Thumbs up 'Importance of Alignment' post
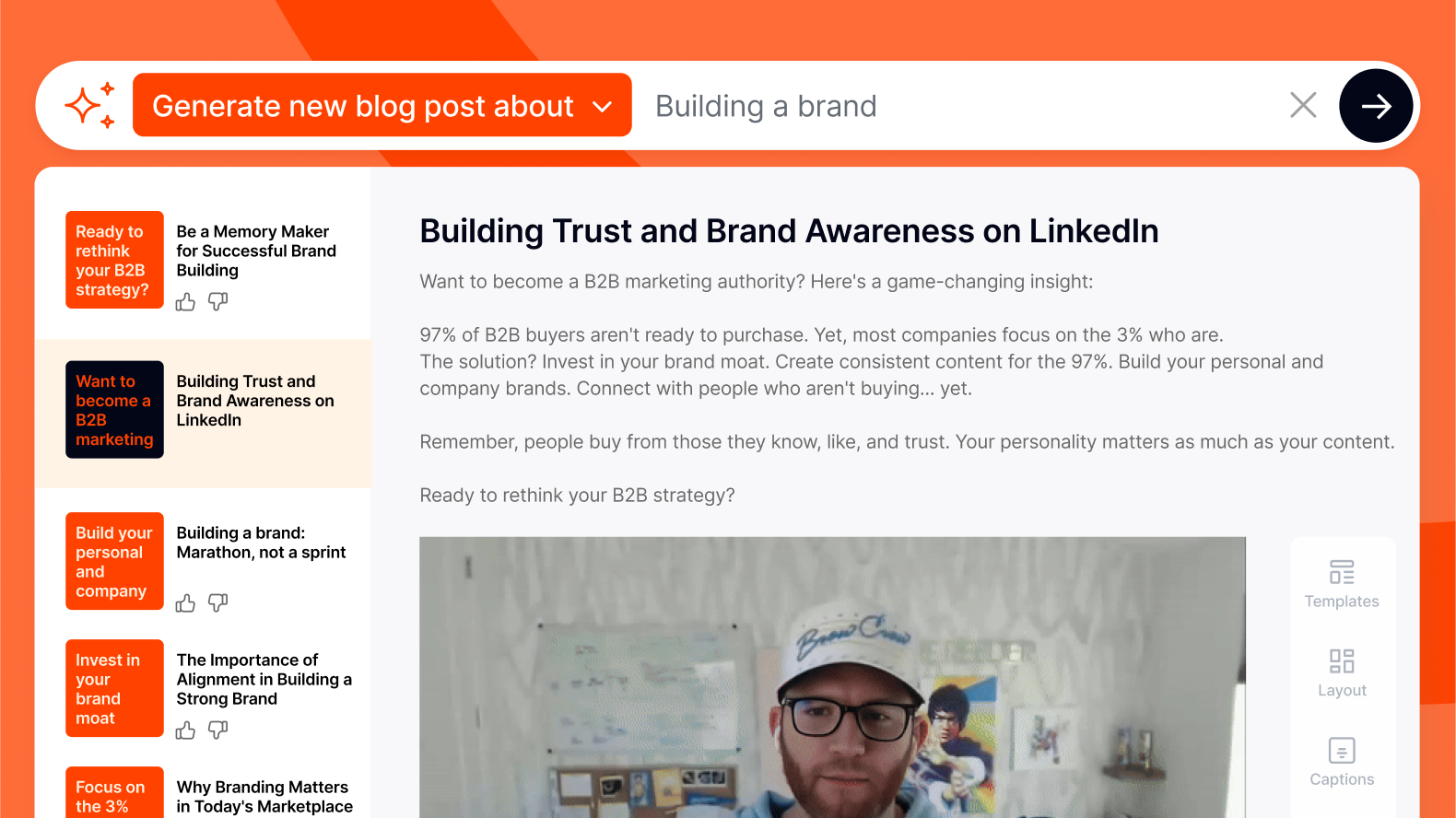 point(185,730)
